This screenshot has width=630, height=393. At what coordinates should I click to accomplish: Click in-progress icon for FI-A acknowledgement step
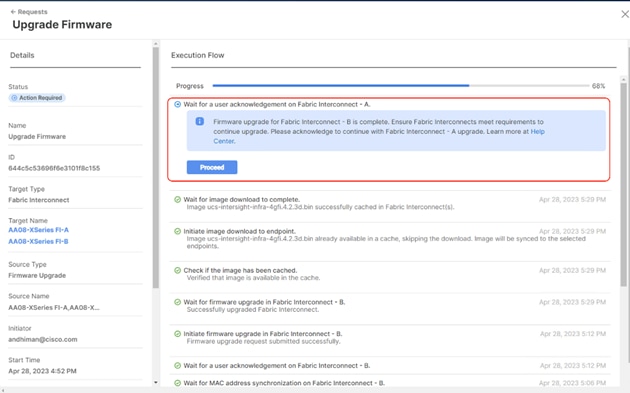(178, 104)
